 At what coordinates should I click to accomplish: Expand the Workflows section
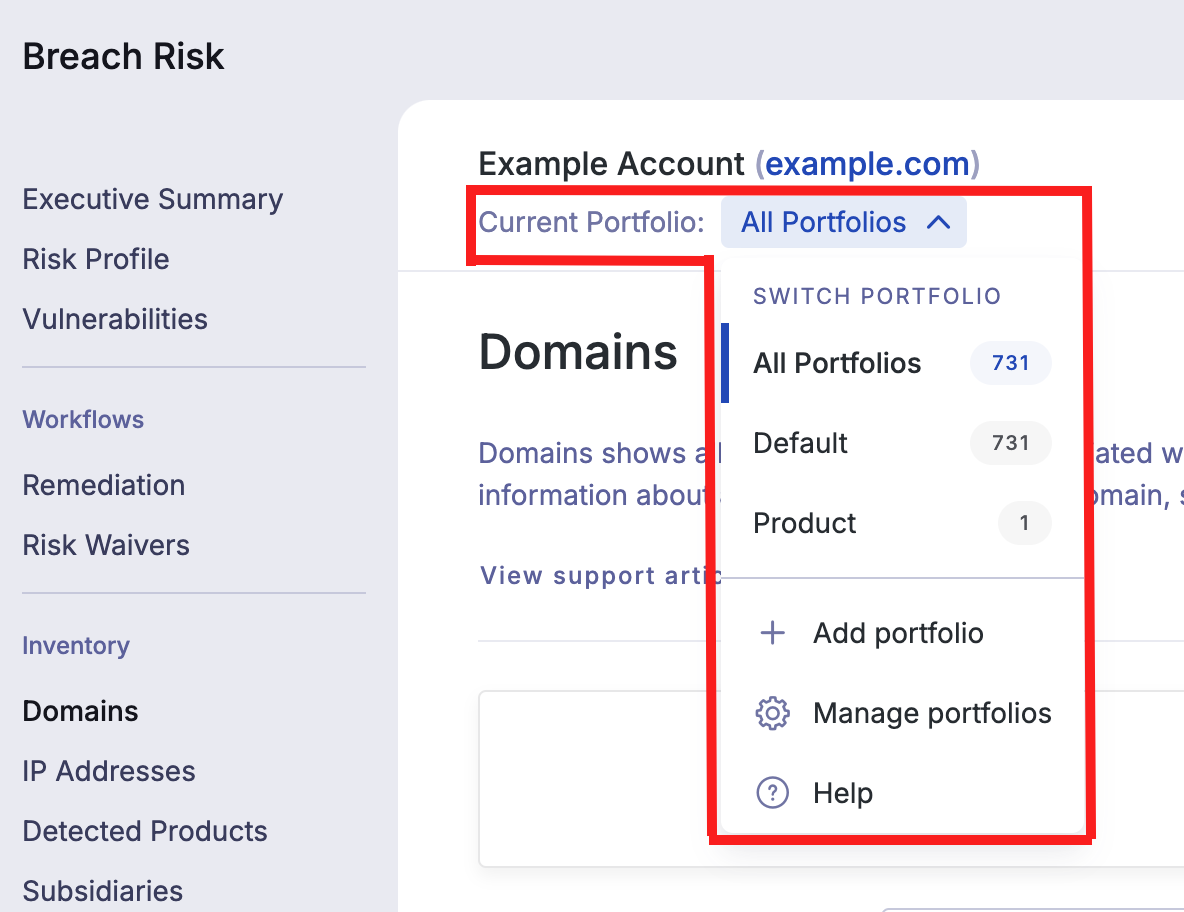83,419
